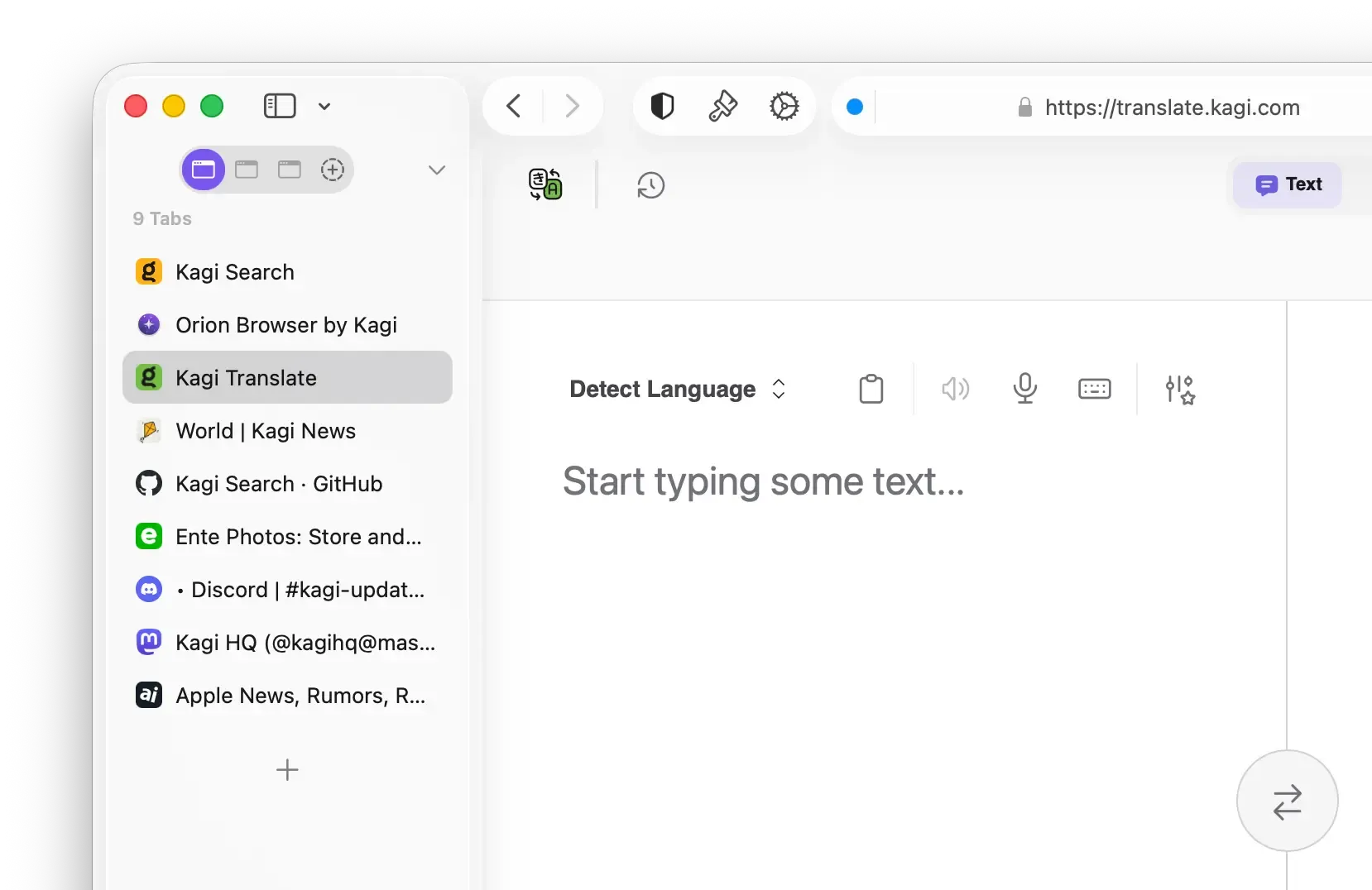The width and height of the screenshot is (1372, 890).
Task: Add a new tab with plus
Action: point(287,770)
